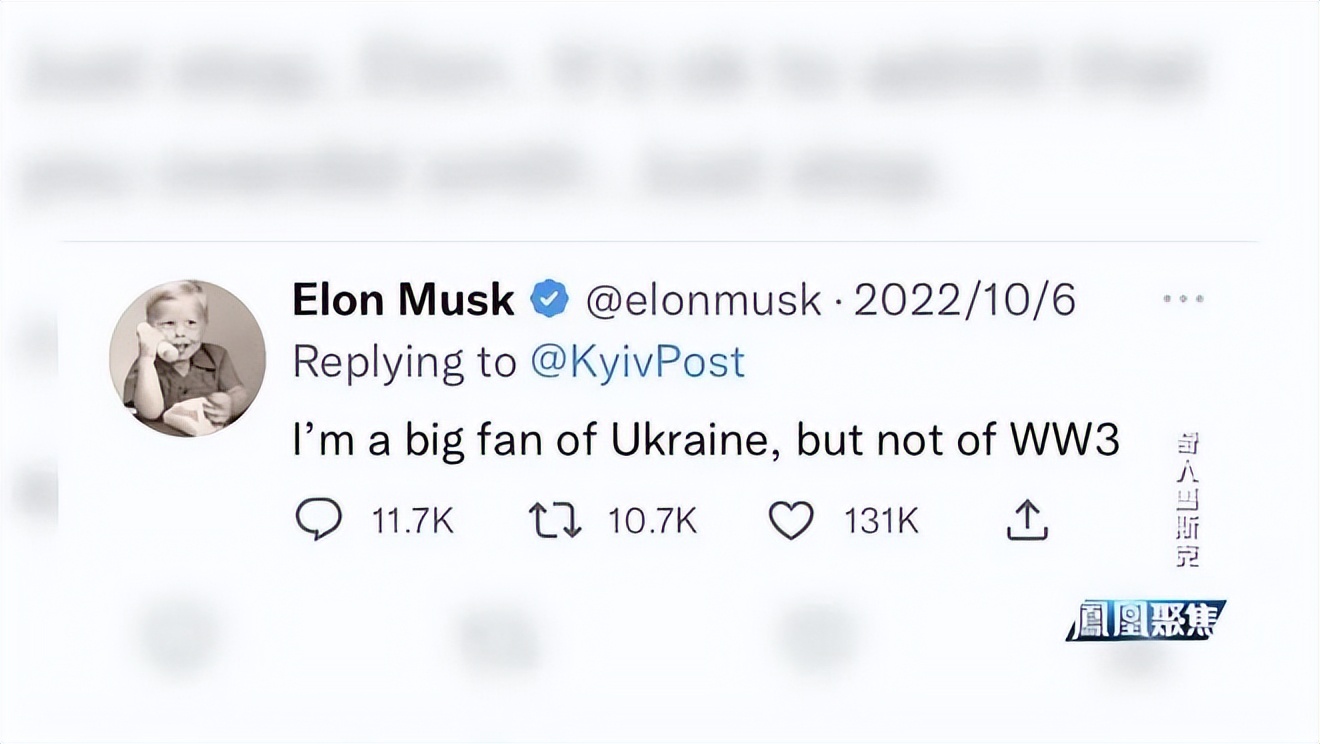Click the share upload arrow icon
Image resolution: width=1320 pixels, height=744 pixels.
[1025, 520]
